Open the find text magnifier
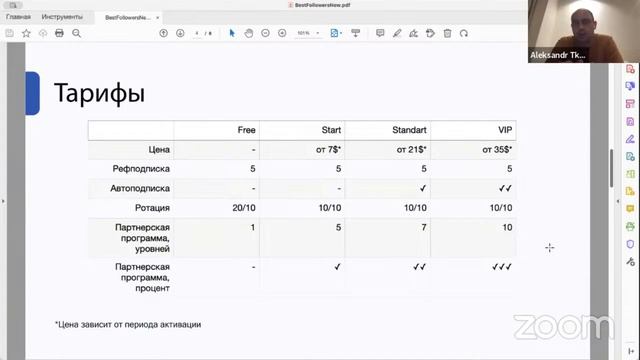The height and width of the screenshot is (360, 640). [76, 33]
